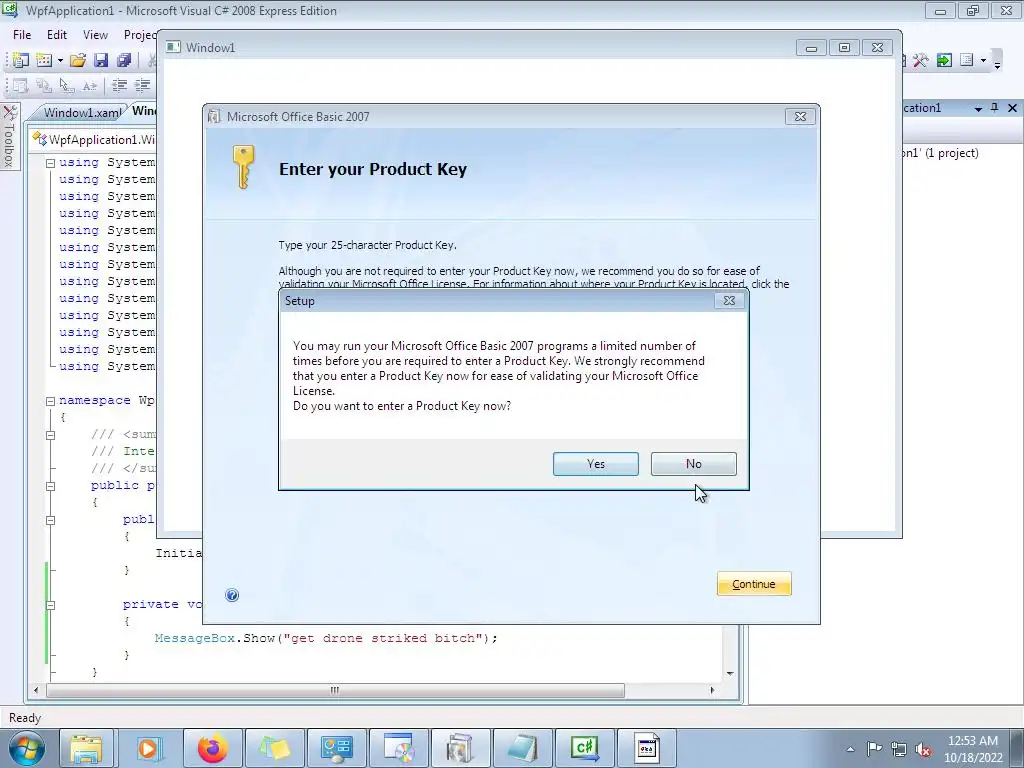Click the green arrow toolbar icon
Image resolution: width=1024 pixels, height=768 pixels.
click(944, 61)
